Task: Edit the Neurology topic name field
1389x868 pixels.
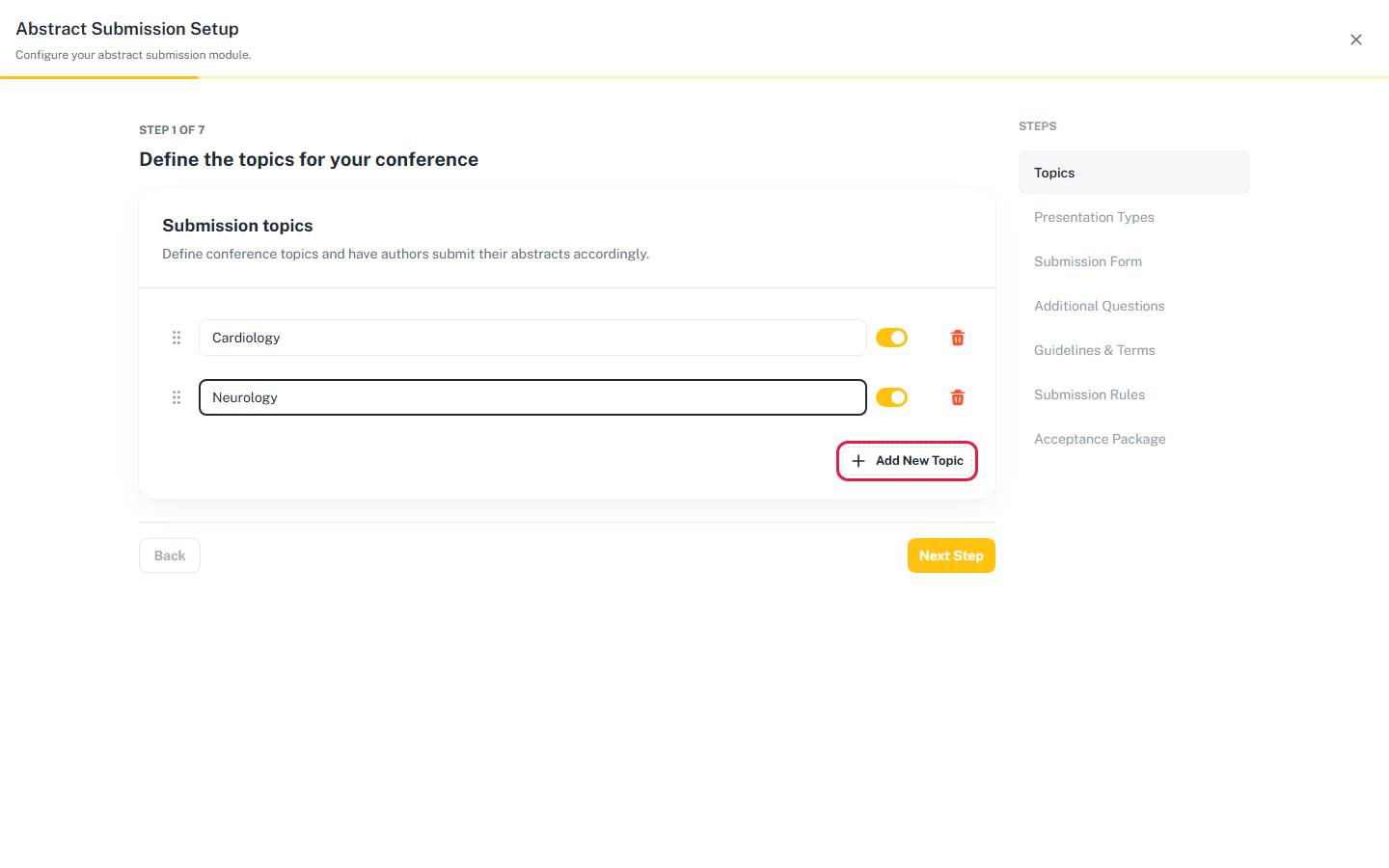Action: coord(532,397)
